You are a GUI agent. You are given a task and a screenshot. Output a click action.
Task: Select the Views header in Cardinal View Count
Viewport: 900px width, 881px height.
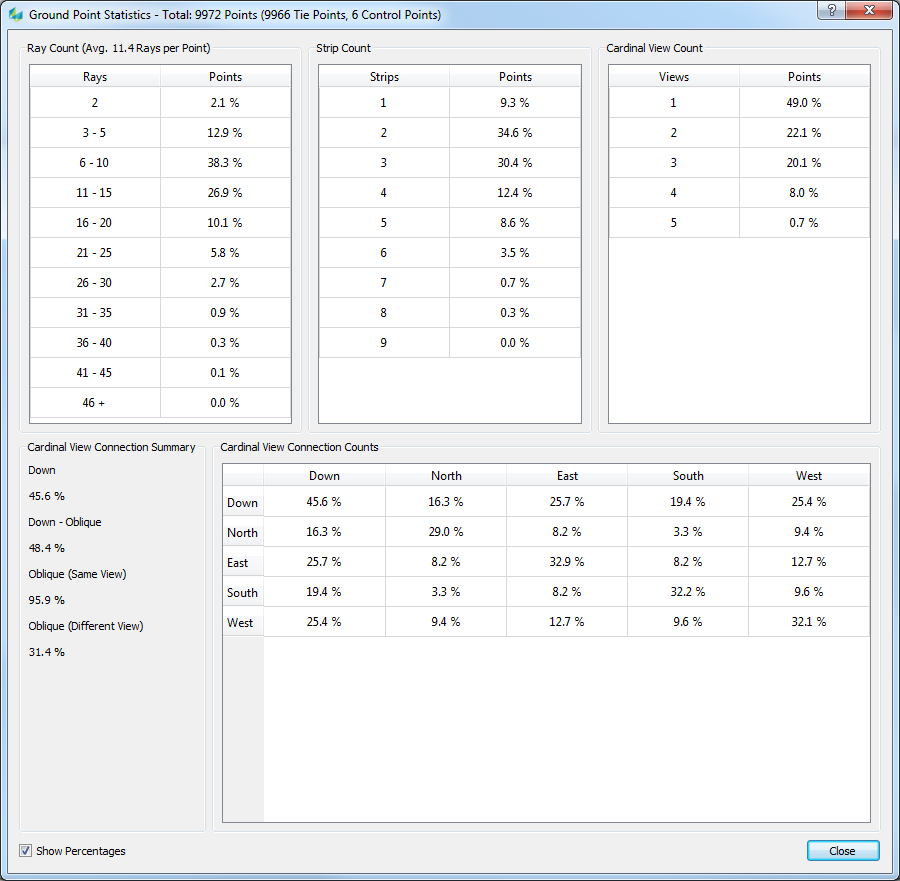coord(673,77)
